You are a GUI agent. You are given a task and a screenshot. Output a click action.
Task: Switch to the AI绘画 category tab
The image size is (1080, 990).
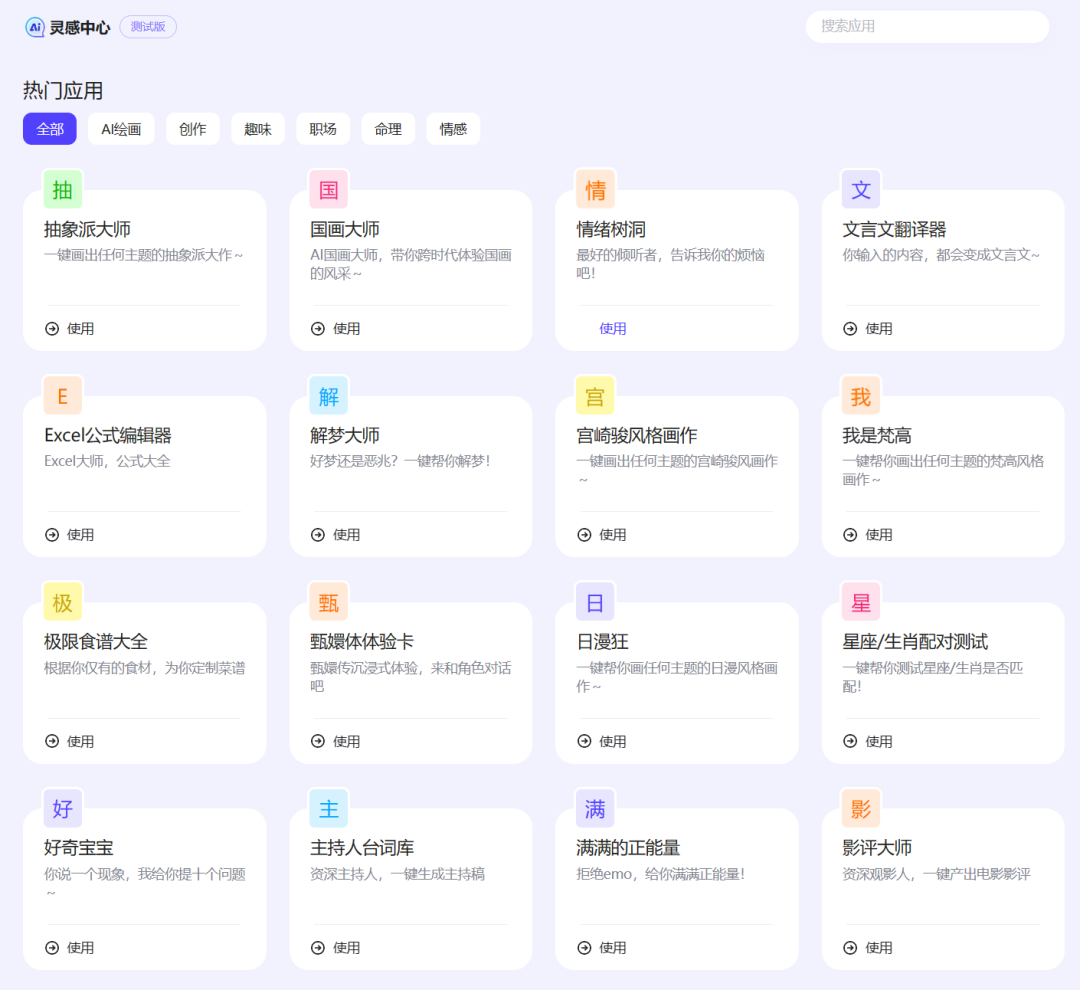121,129
